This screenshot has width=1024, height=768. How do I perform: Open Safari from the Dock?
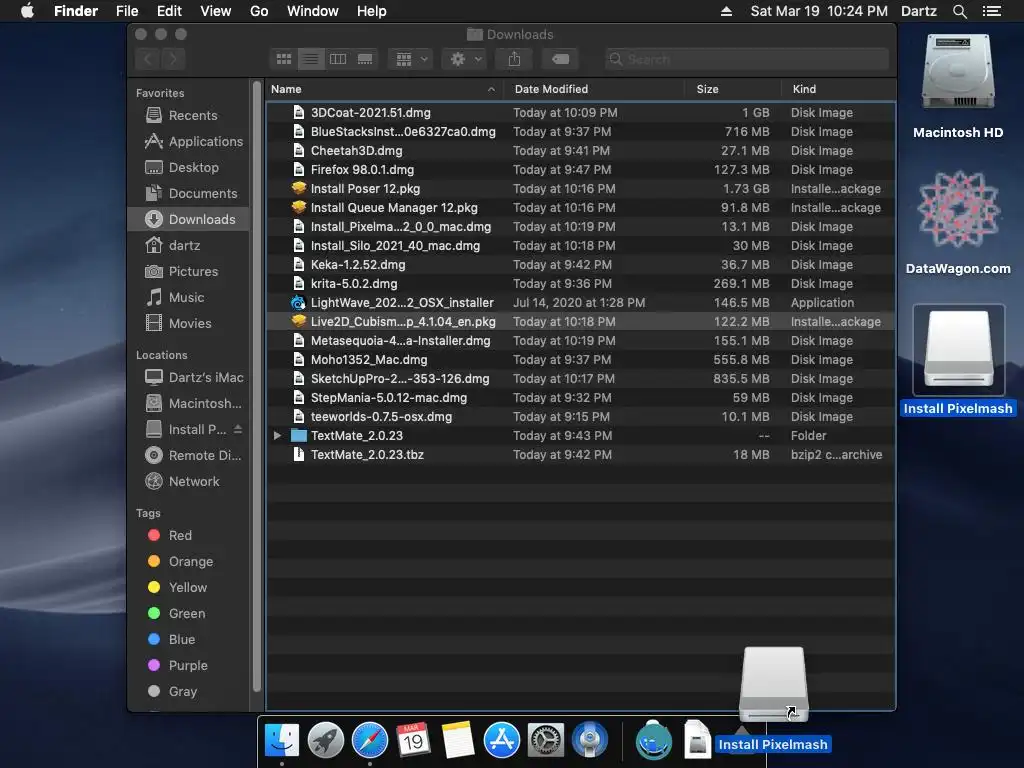[x=370, y=741]
